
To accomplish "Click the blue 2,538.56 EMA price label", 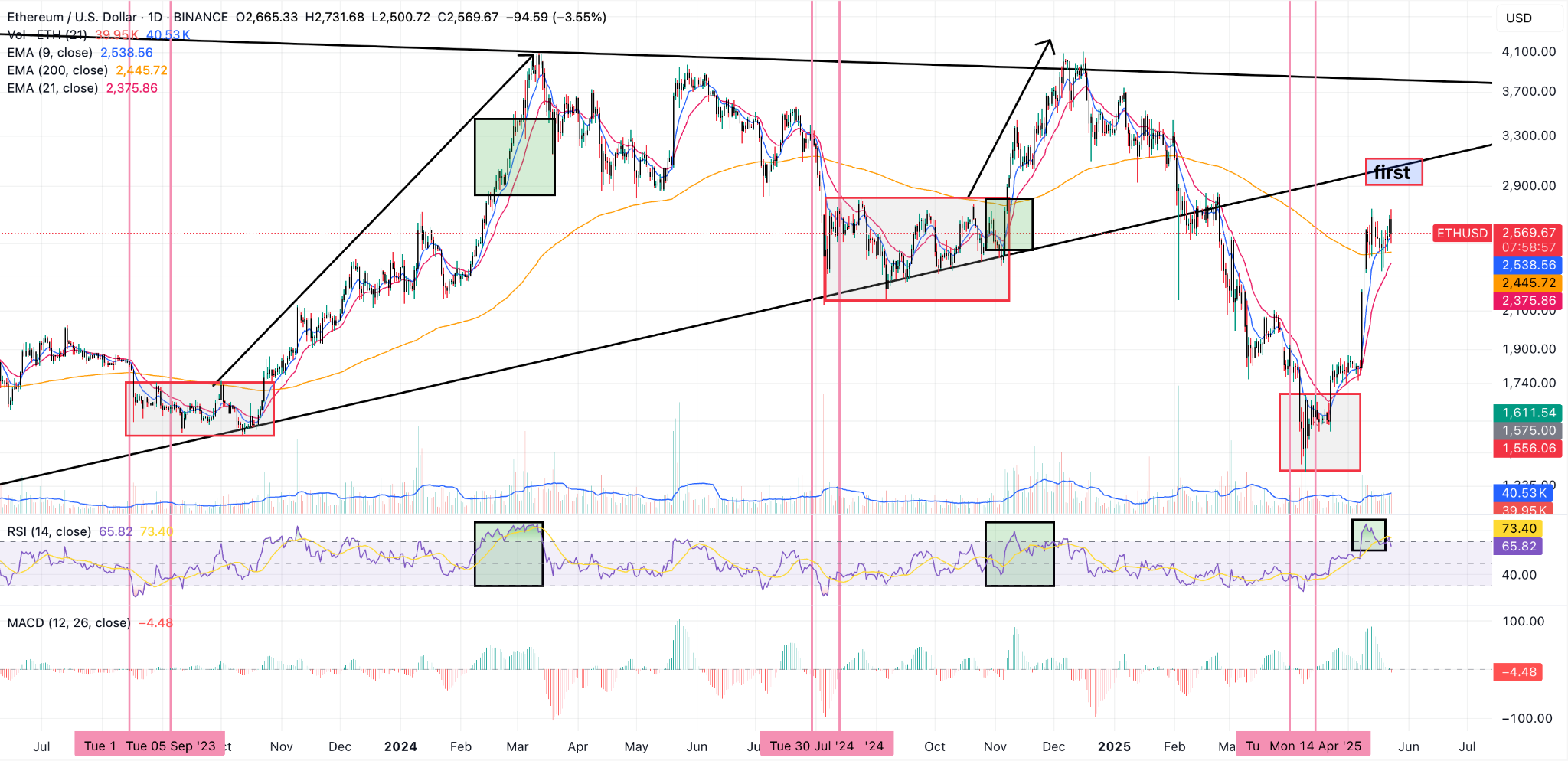I will 1528,266.
